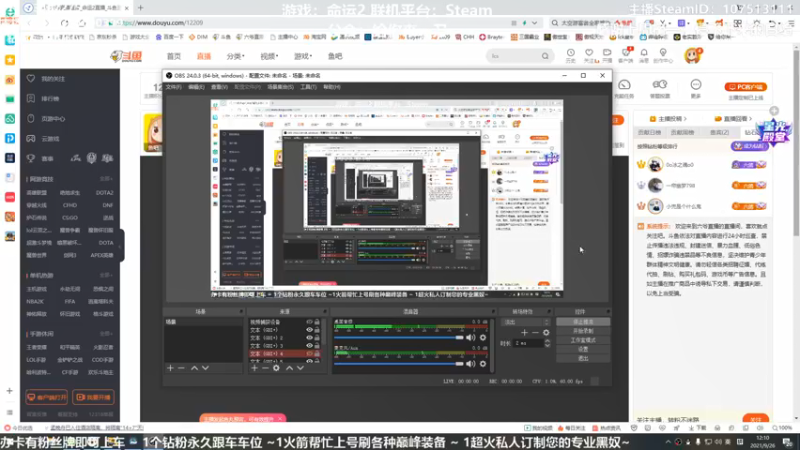Reload the browser page

click(64, 23)
